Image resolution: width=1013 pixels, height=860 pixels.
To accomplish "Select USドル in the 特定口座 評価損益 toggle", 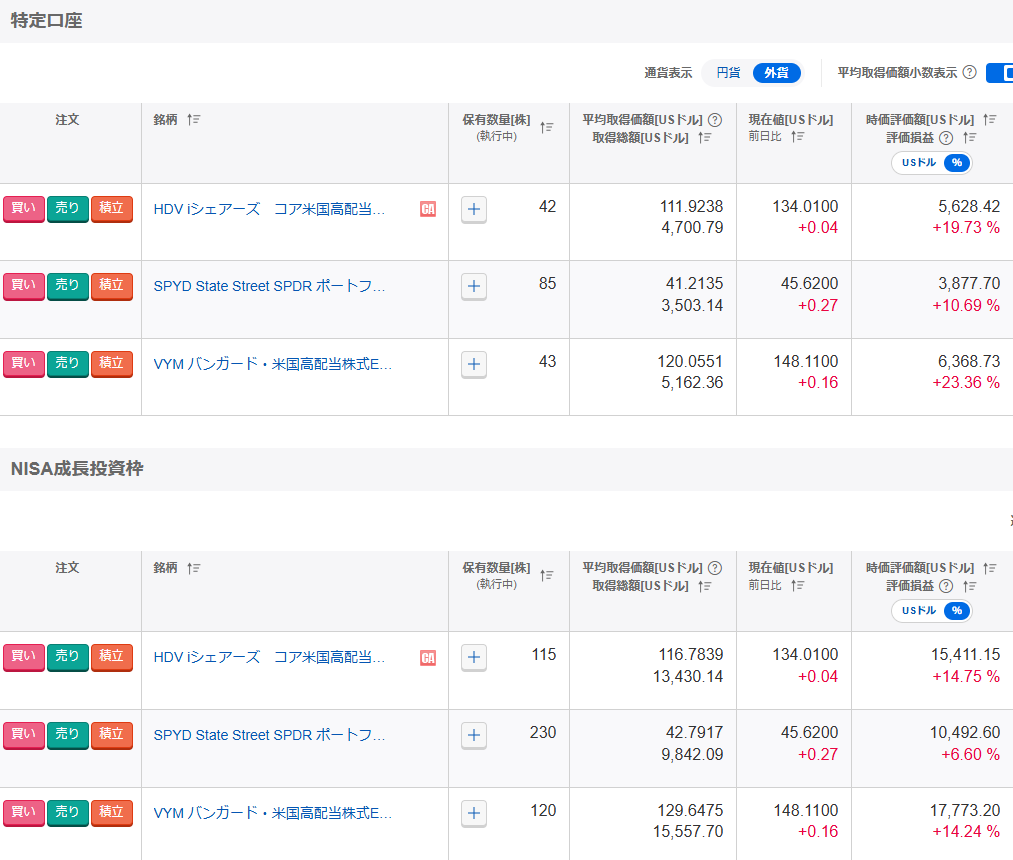I will 918,163.
